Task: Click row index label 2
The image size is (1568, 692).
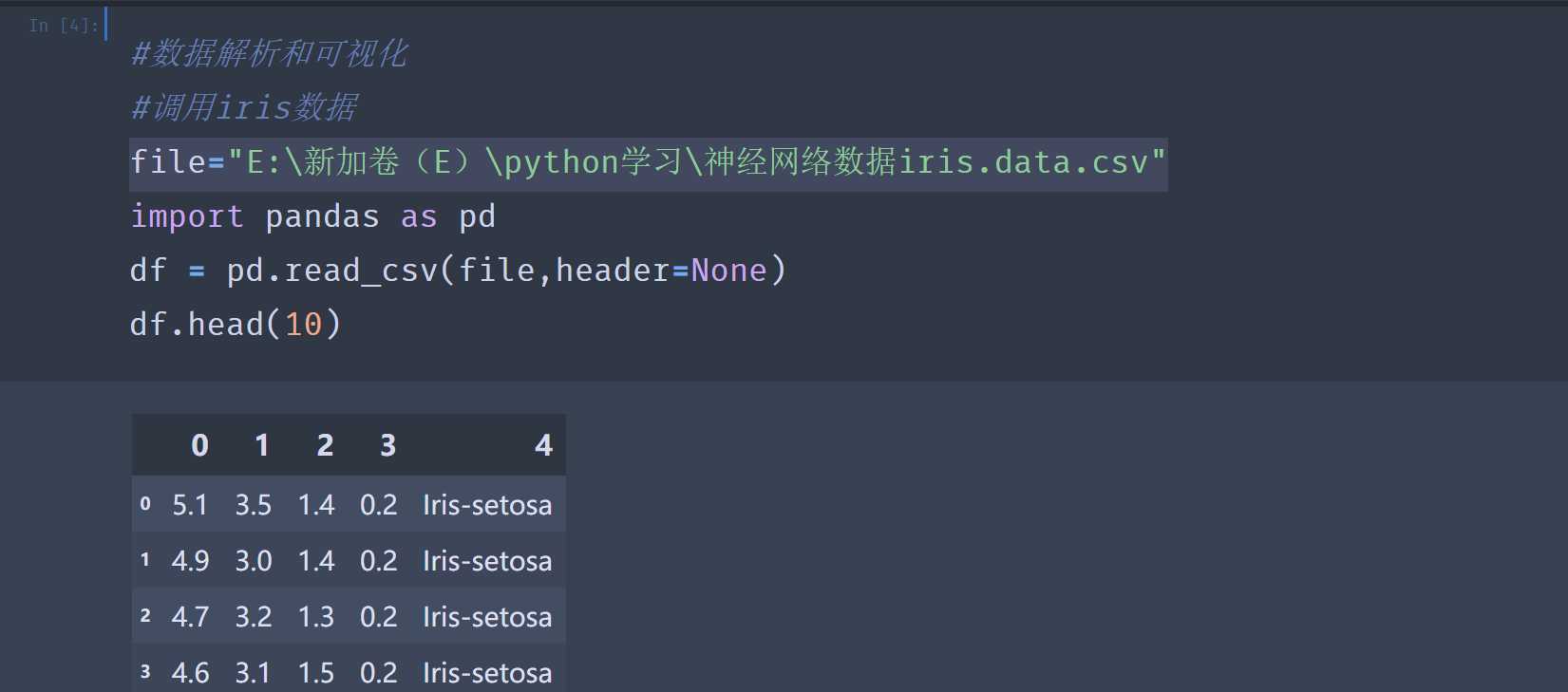Action: (145, 616)
